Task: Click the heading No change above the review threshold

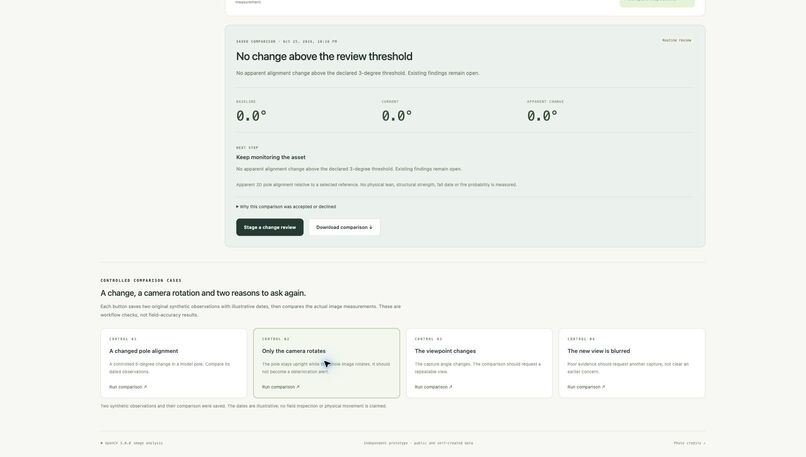Action: point(324,57)
